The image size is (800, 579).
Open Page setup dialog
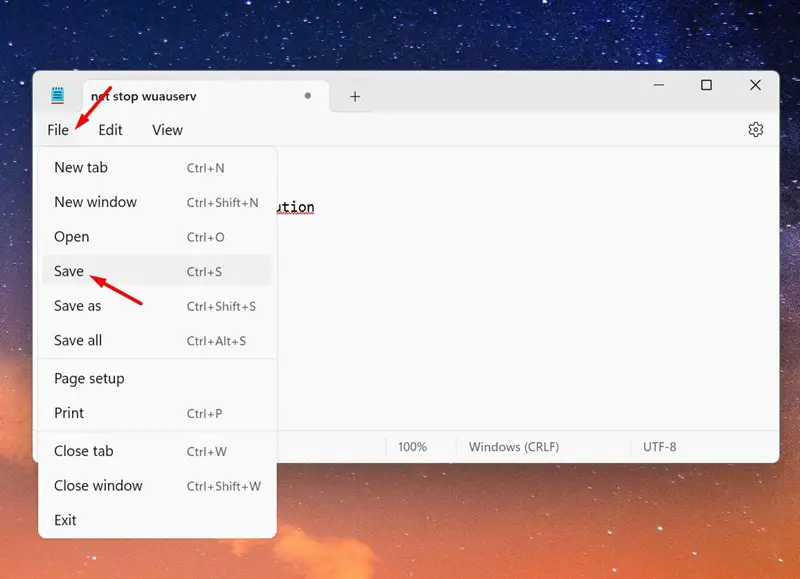point(157,379)
